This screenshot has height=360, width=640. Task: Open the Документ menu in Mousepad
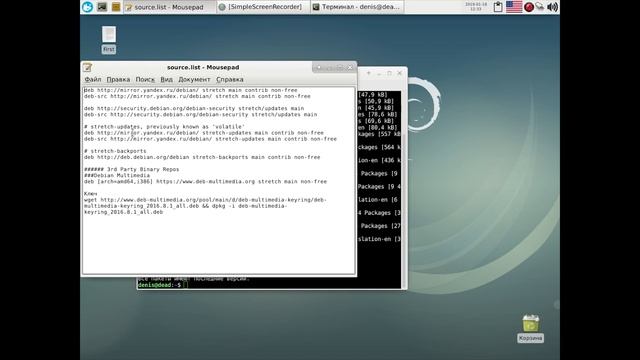[194, 79]
